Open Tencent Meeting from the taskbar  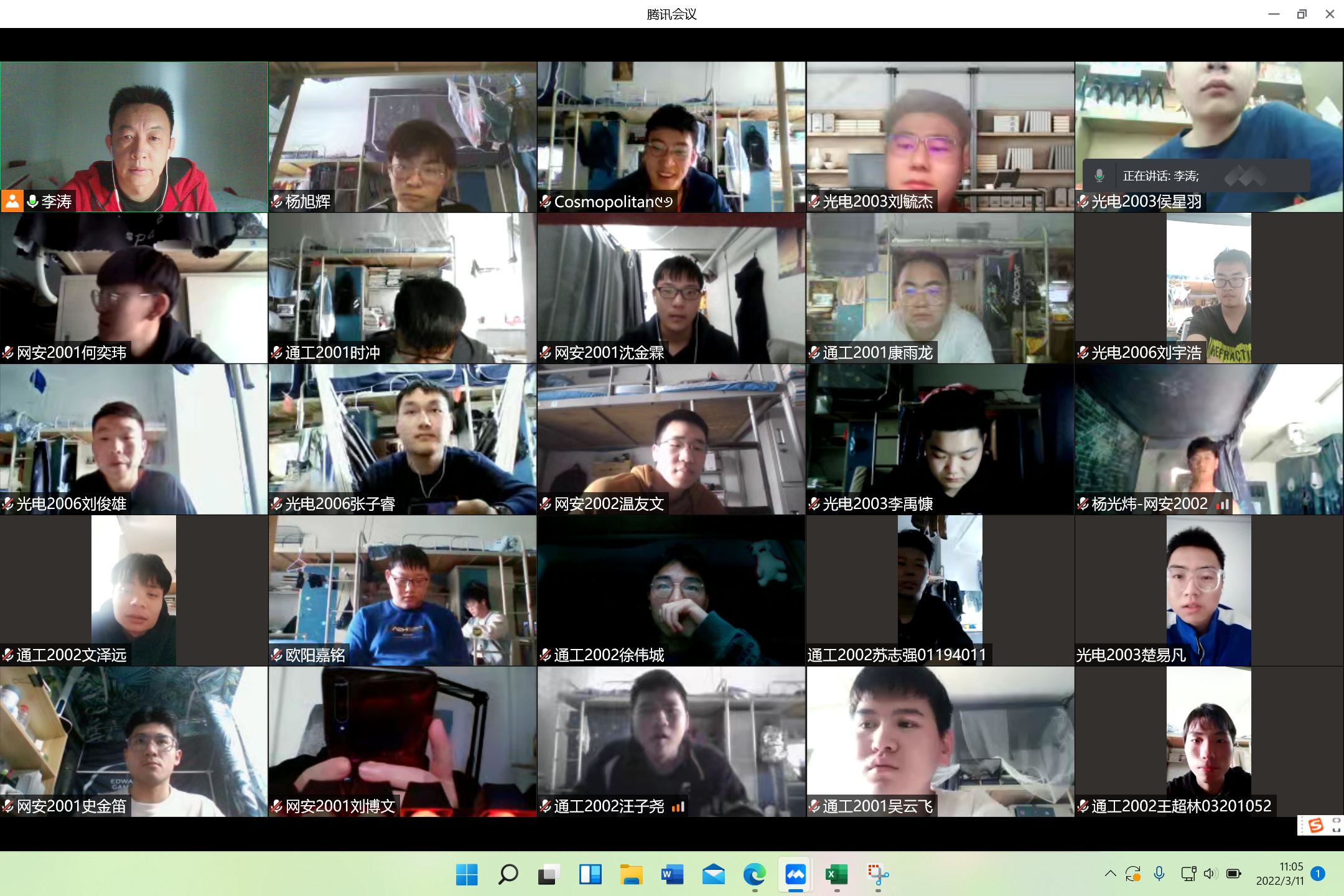click(795, 874)
